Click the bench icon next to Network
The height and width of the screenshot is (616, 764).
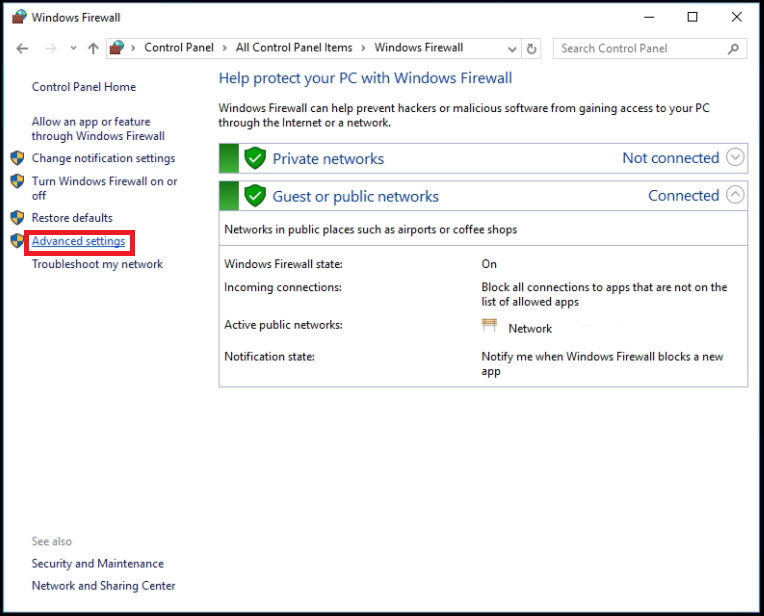pyautogui.click(x=489, y=326)
